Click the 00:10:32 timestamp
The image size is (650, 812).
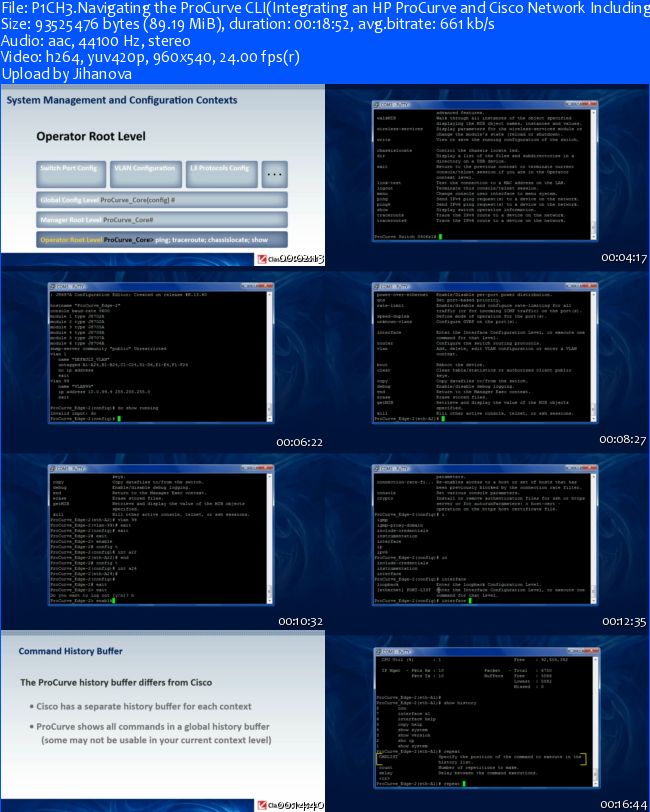click(300, 621)
